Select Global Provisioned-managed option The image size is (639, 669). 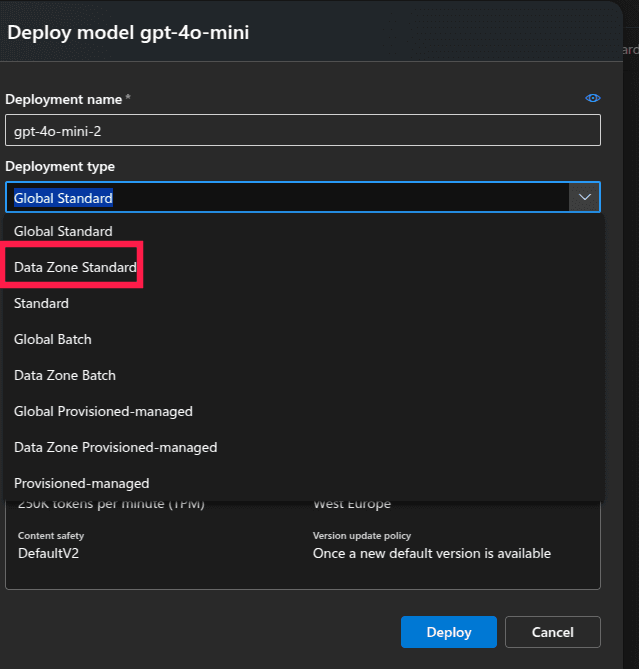[x=103, y=411]
